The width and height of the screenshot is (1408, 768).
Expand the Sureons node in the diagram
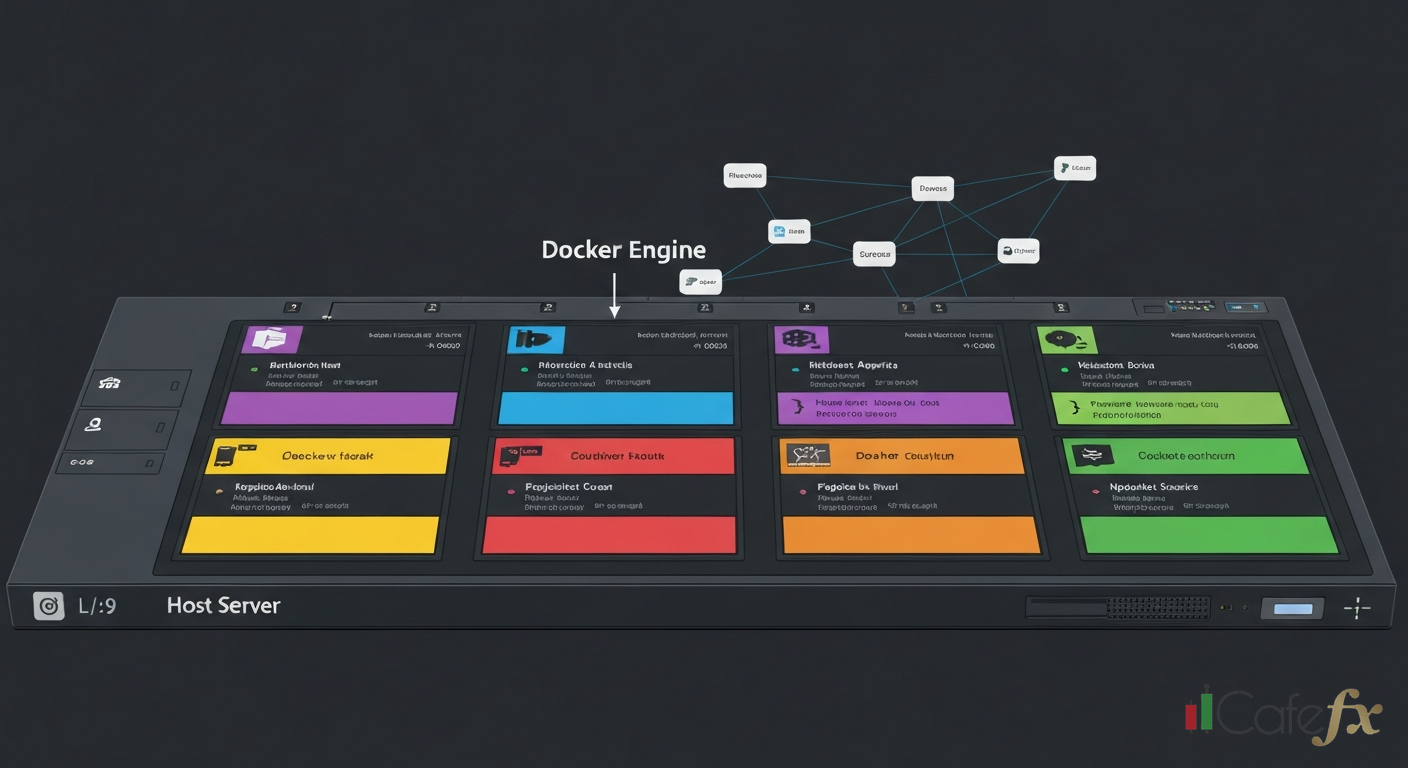874,253
